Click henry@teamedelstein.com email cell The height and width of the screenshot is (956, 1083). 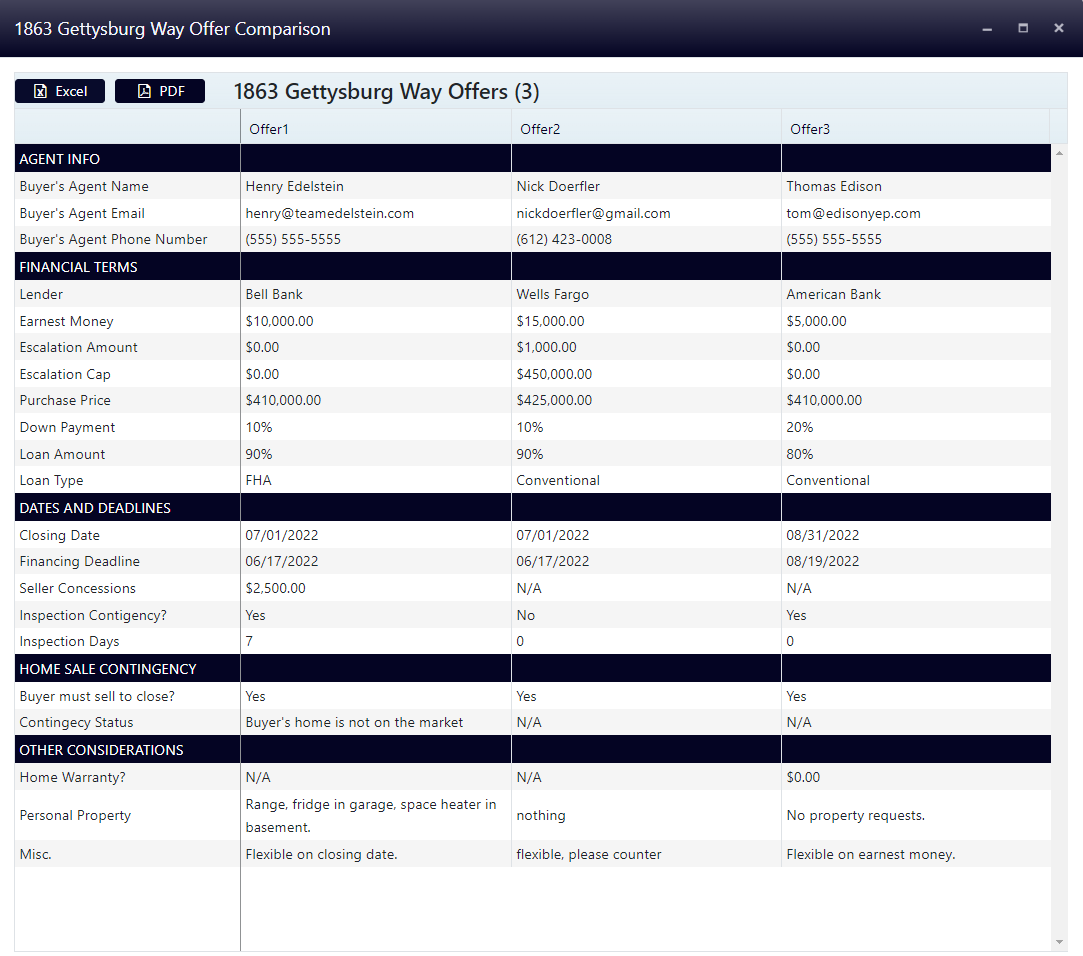(330, 213)
